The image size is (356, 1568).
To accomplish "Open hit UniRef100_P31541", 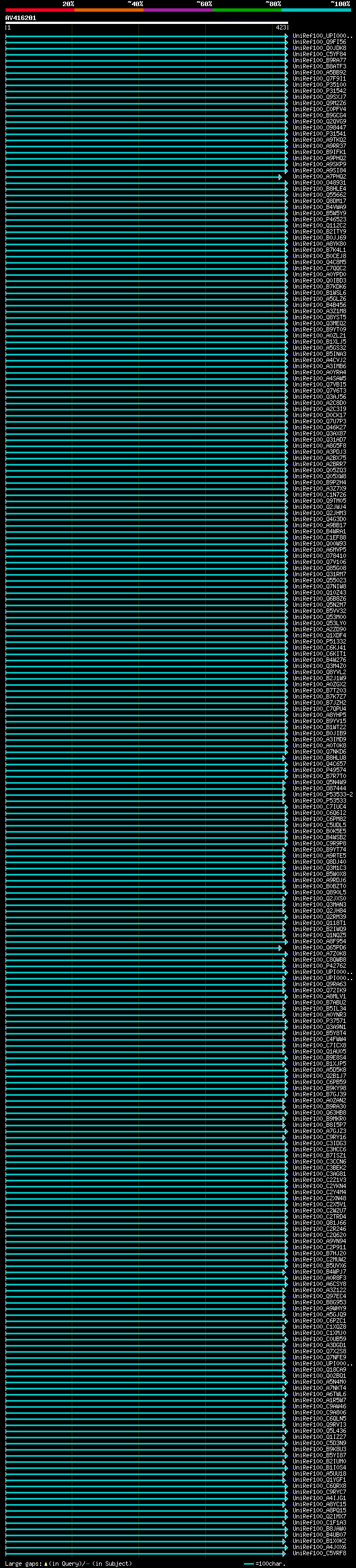I will (x=319, y=134).
